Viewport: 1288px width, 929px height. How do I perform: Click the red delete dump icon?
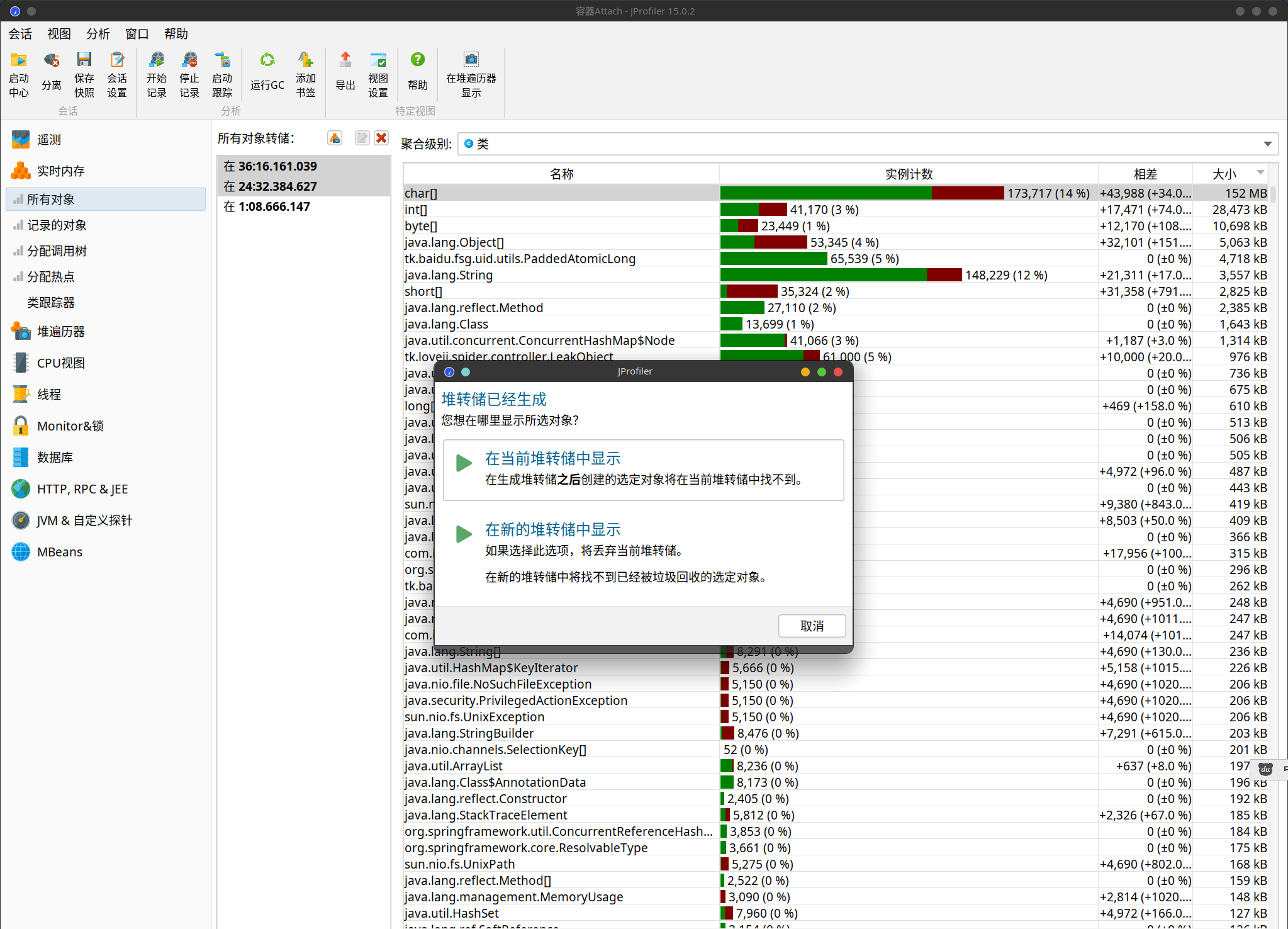(381, 138)
